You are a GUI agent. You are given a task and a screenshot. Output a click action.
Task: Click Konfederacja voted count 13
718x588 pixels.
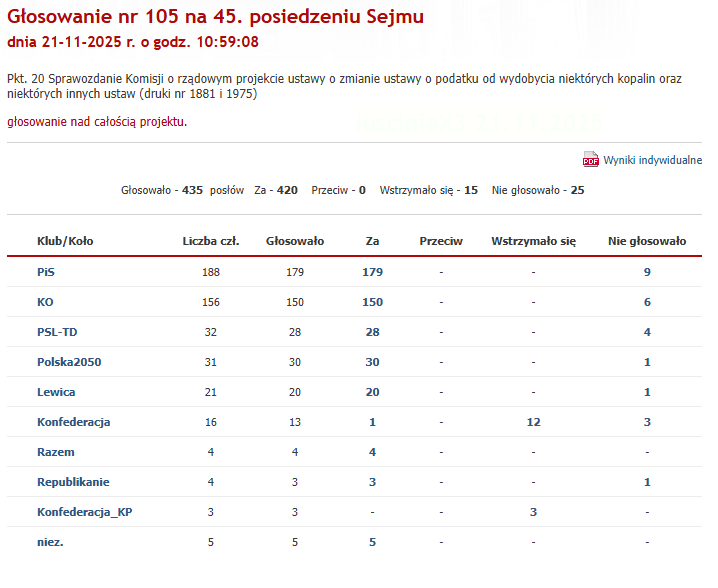(295, 422)
